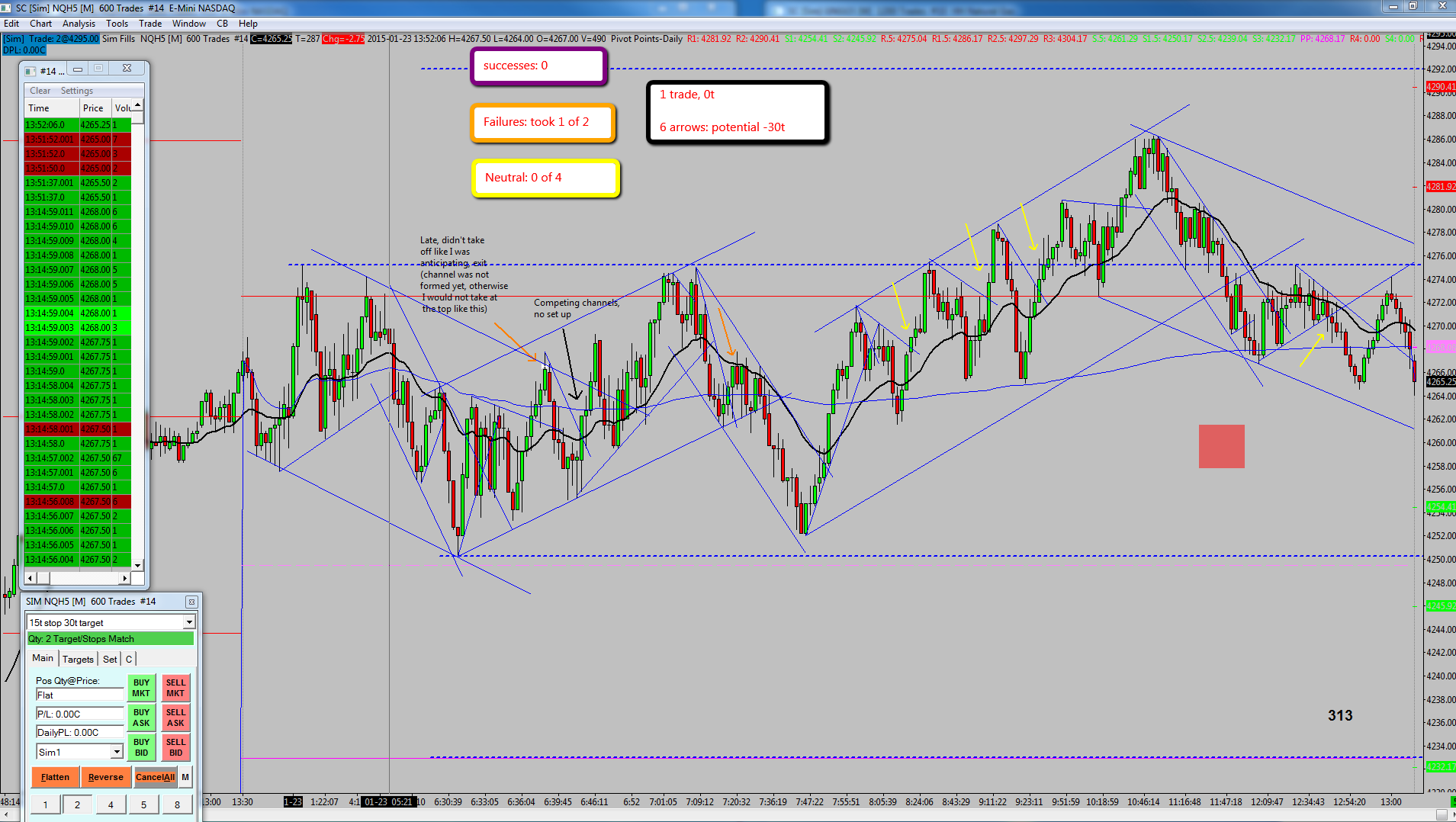This screenshot has height=822, width=1456.
Task: Select quantity 2 button
Action: click(x=77, y=804)
